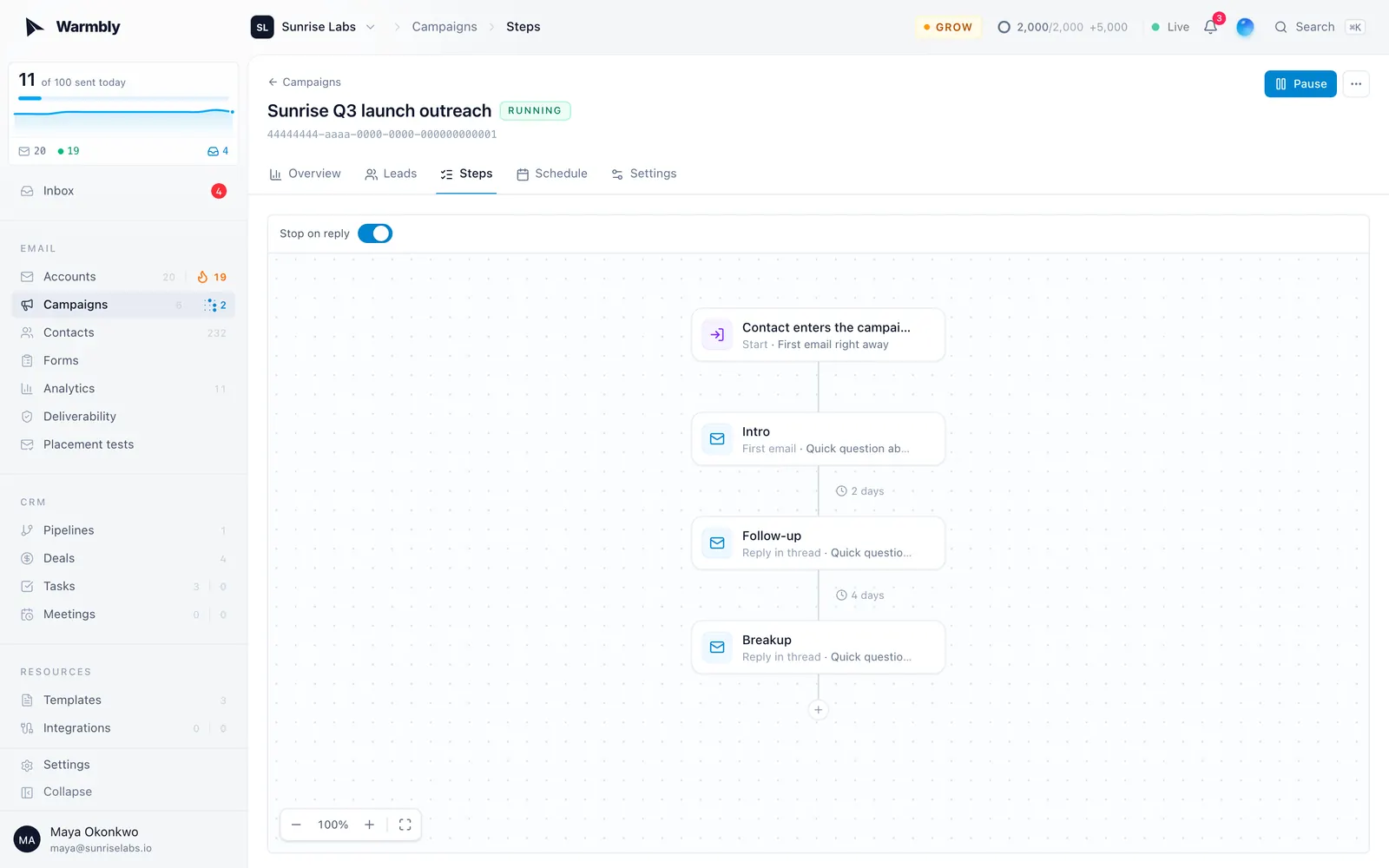The width and height of the screenshot is (1389, 868).
Task: Go back to Campaigns link
Action: click(305, 82)
